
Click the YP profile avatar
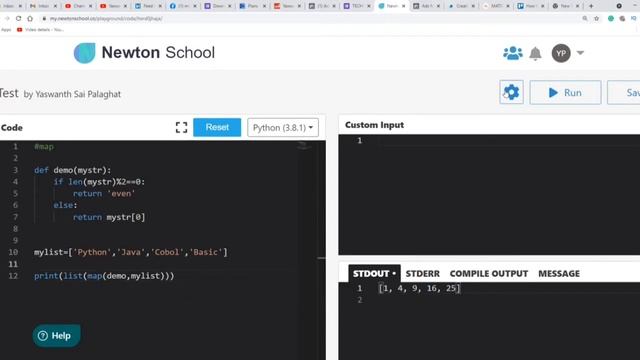tap(561, 53)
